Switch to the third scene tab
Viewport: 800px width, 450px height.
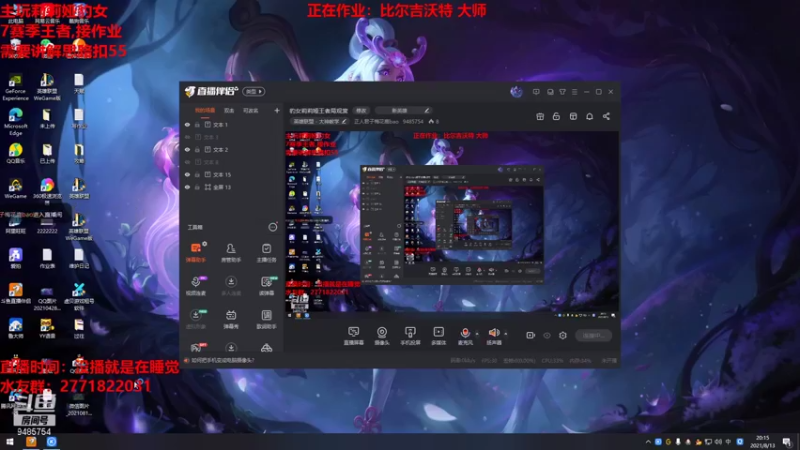(251, 110)
